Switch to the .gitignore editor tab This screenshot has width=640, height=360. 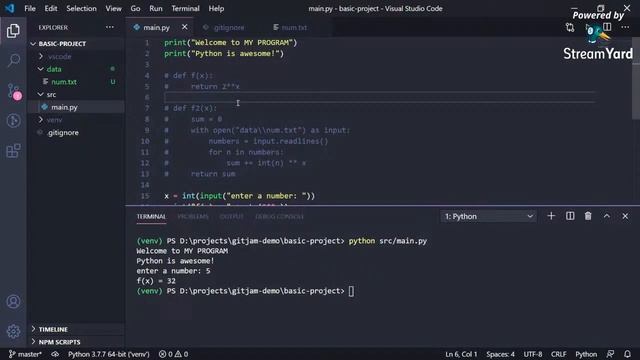228,27
